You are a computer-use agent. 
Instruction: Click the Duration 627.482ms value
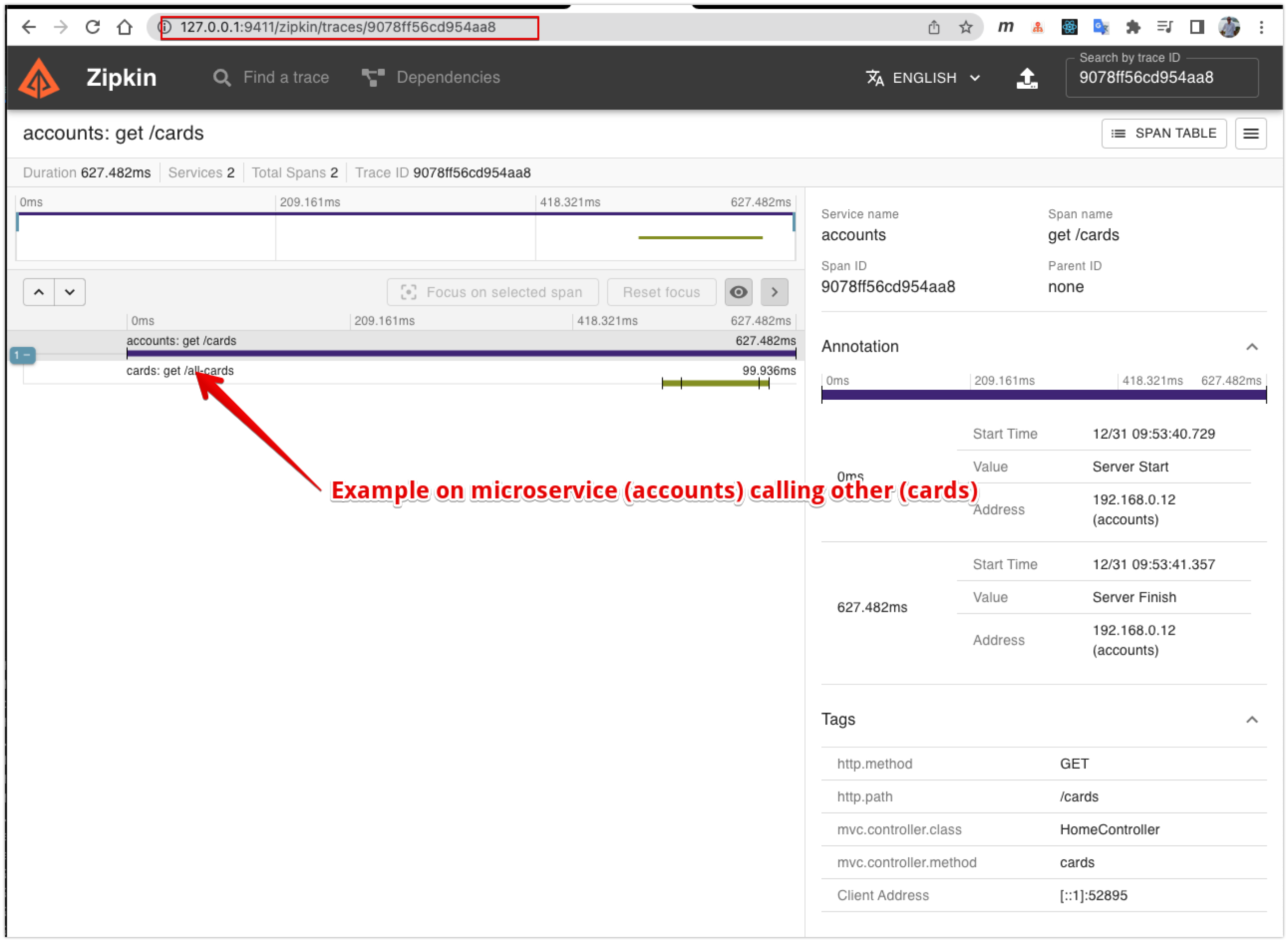pyautogui.click(x=116, y=173)
